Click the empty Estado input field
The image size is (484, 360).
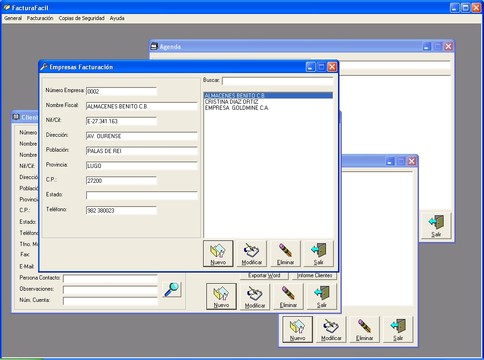click(142, 195)
